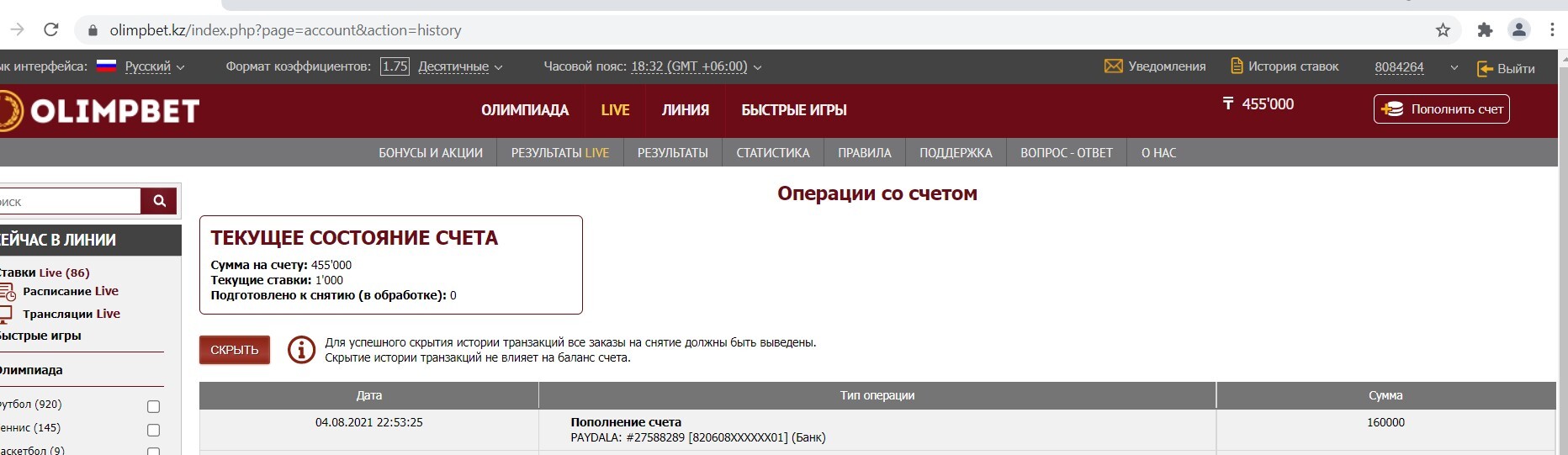This screenshot has height=455, width=1568.
Task: Click the Уведомления envelope icon
Action: (x=1113, y=66)
